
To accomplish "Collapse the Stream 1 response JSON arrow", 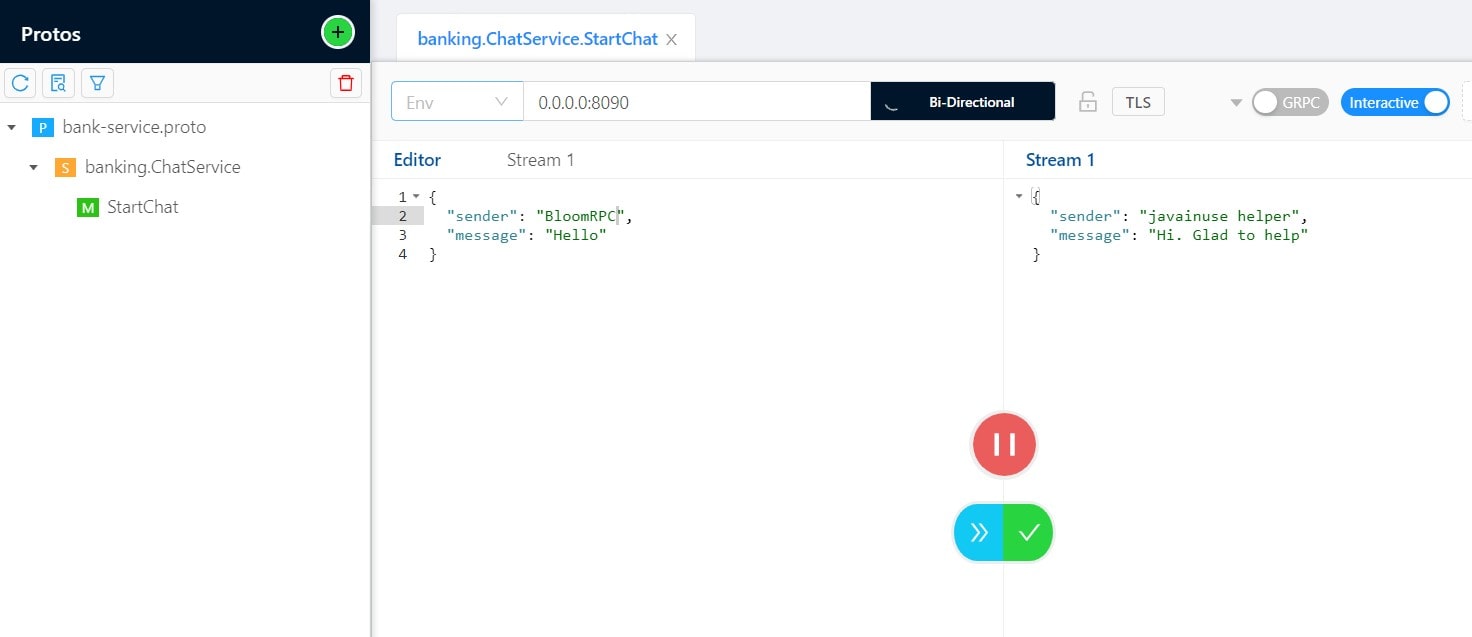I will pyautogui.click(x=1019, y=196).
